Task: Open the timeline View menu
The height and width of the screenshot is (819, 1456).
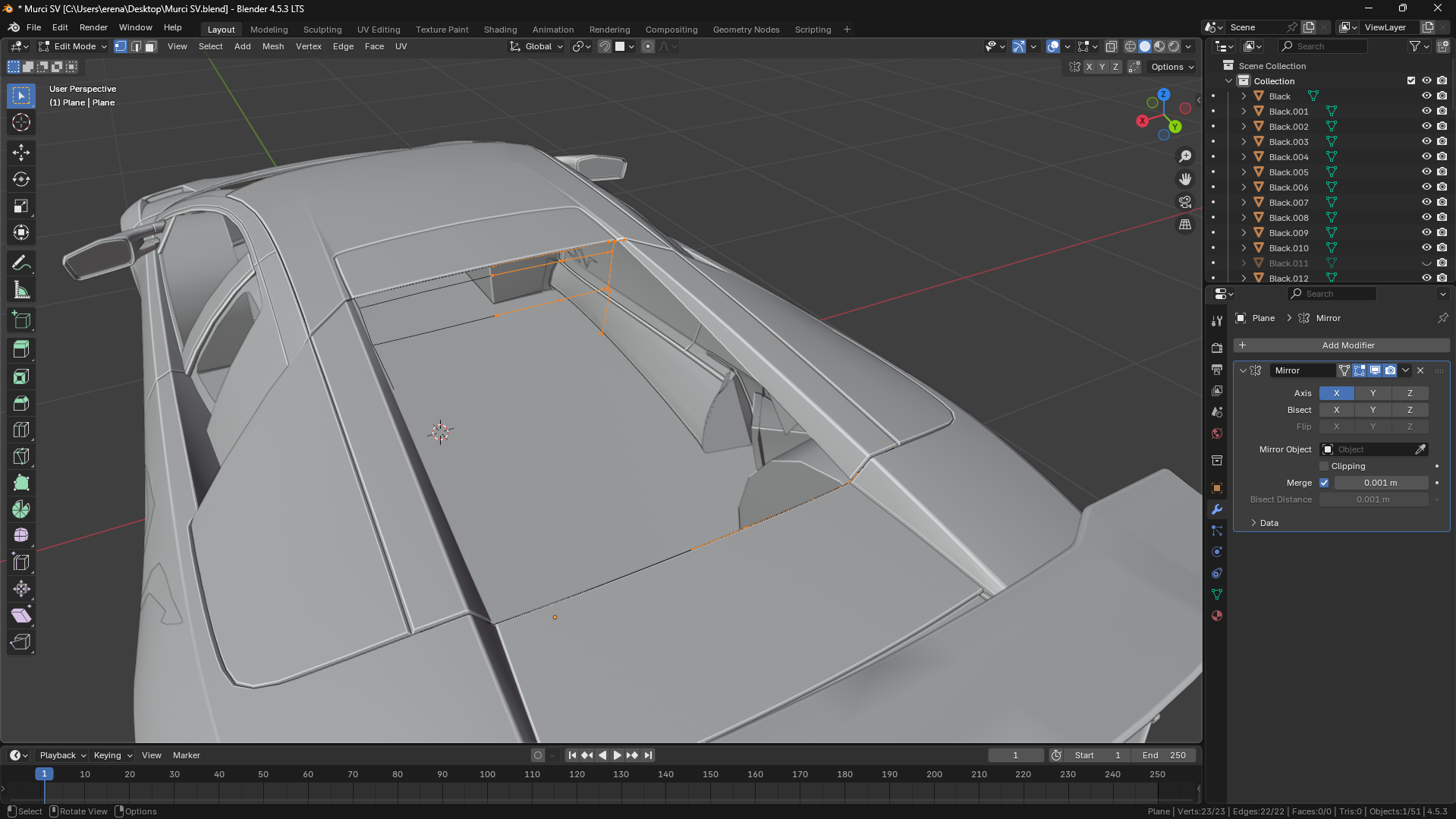Action: tap(152, 755)
